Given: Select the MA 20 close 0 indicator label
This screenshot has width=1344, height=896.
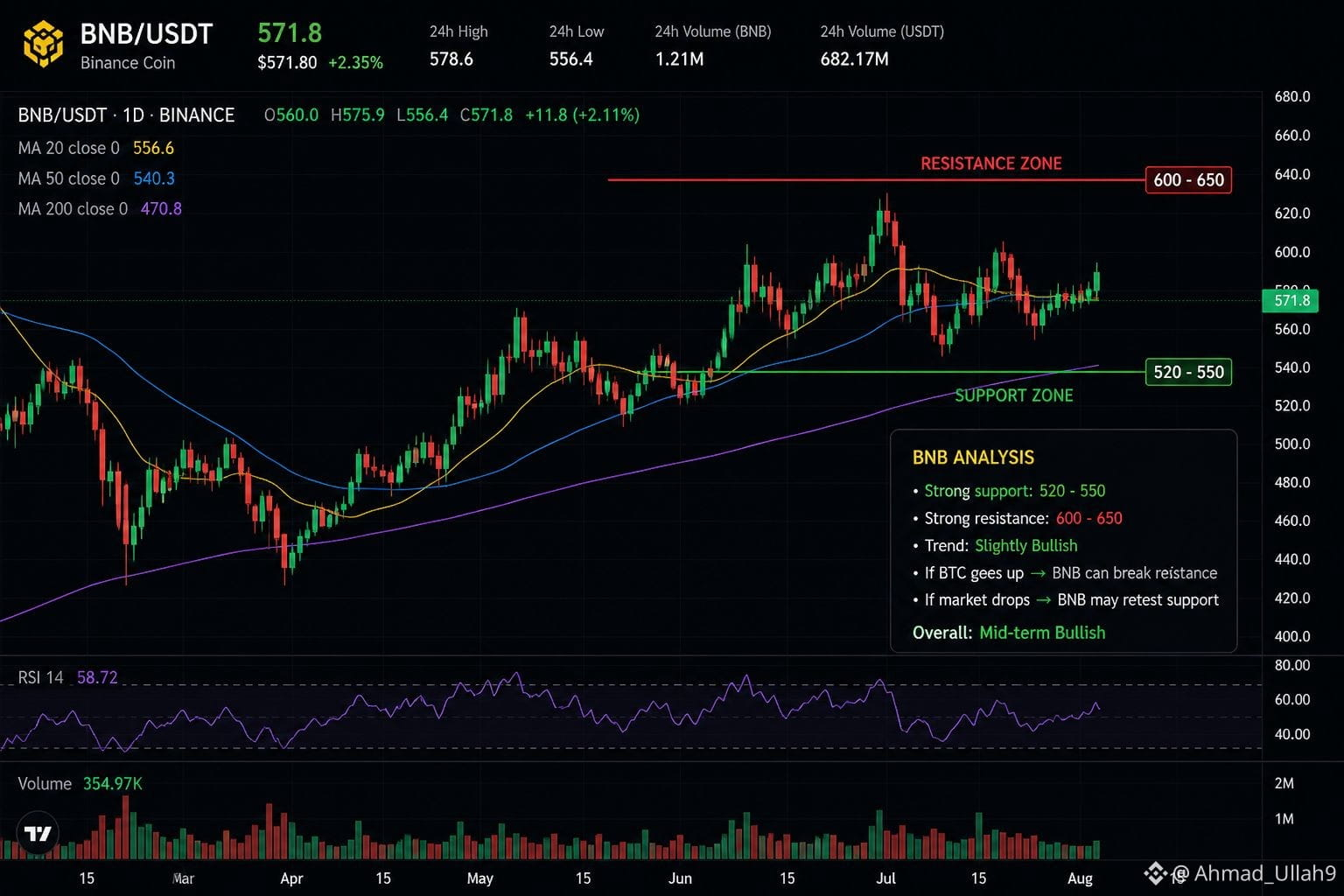Looking at the screenshot, I should 69,149.
